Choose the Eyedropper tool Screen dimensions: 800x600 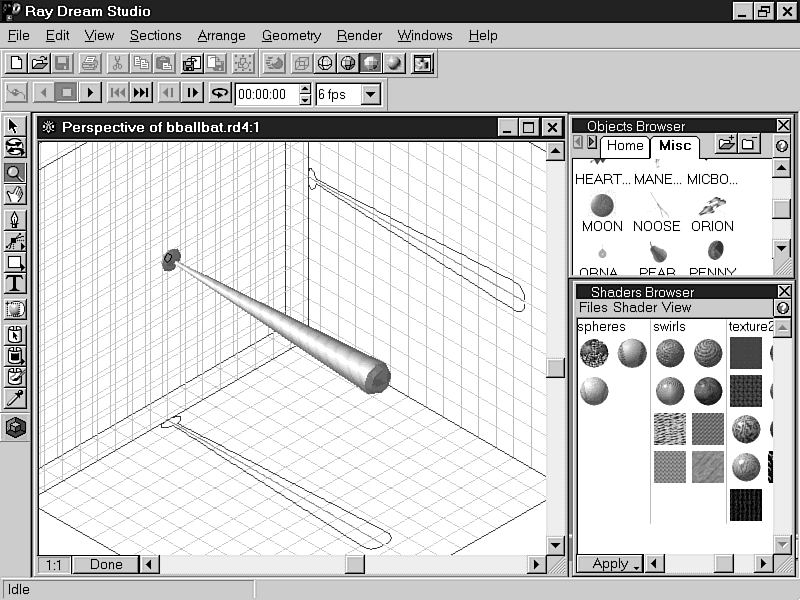click(x=15, y=399)
